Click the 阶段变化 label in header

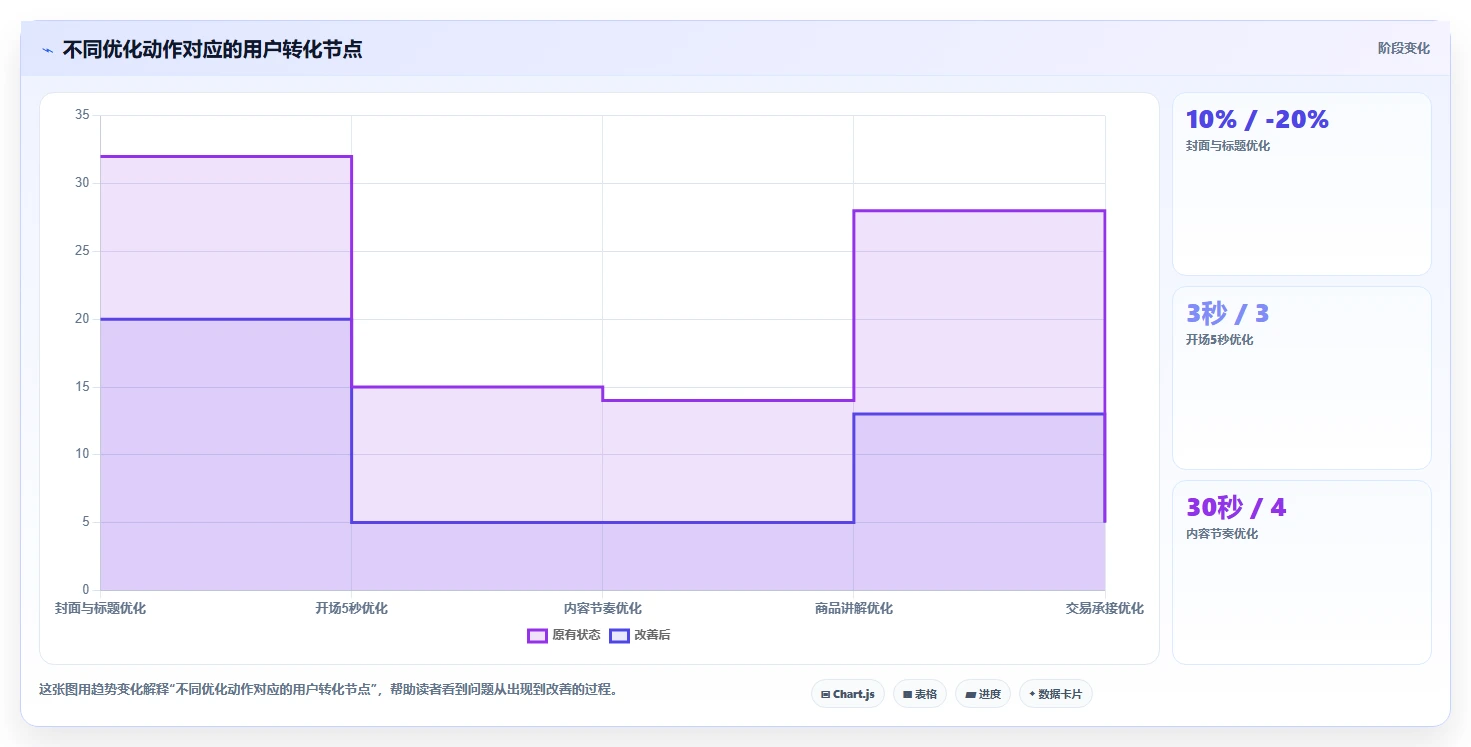[x=1403, y=48]
